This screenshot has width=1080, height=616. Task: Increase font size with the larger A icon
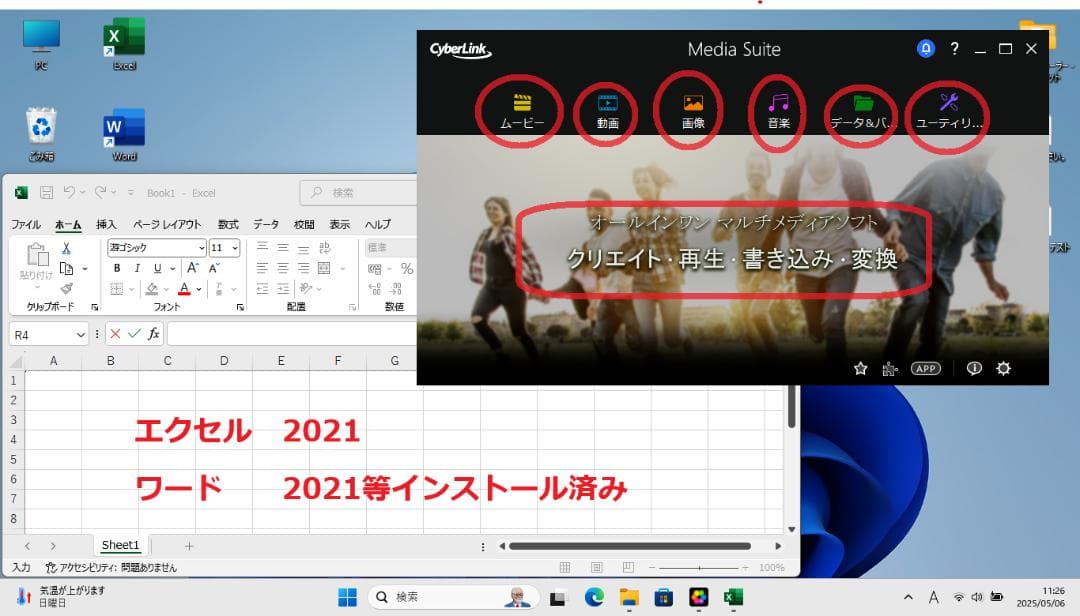pyautogui.click(x=193, y=268)
